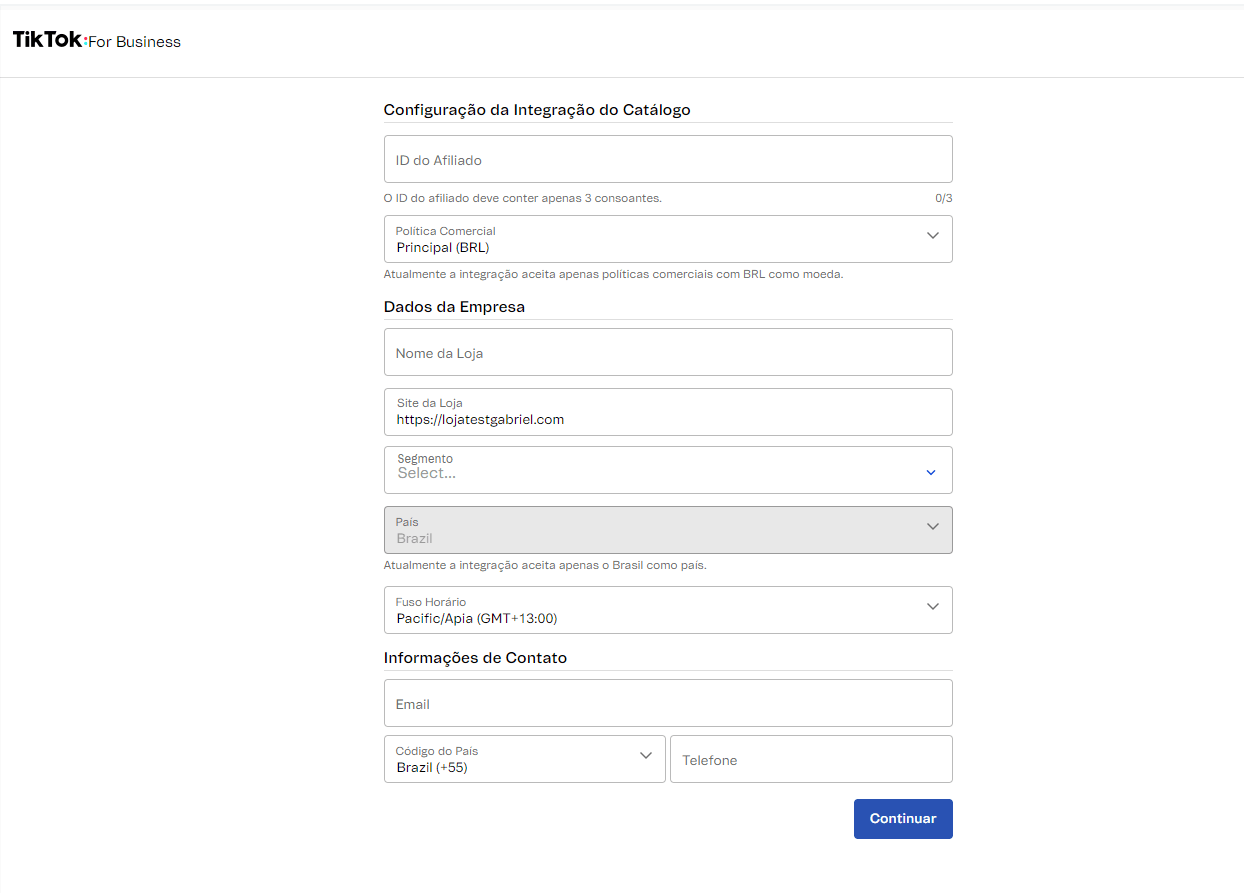
Task: Click the greyed-out País Brazil field
Action: coord(650,531)
